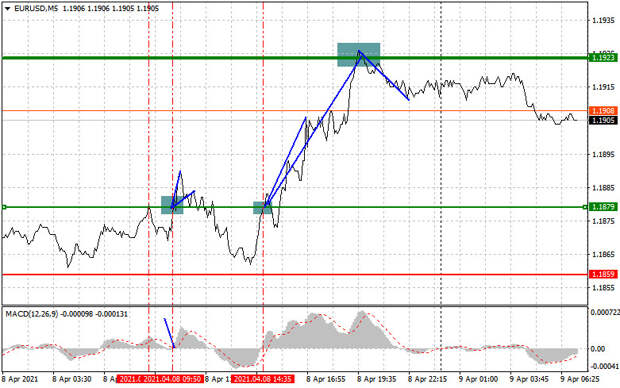620x388 pixels.
Task: Click the 2021.04.08 09:50 time marker
Action: (172, 379)
